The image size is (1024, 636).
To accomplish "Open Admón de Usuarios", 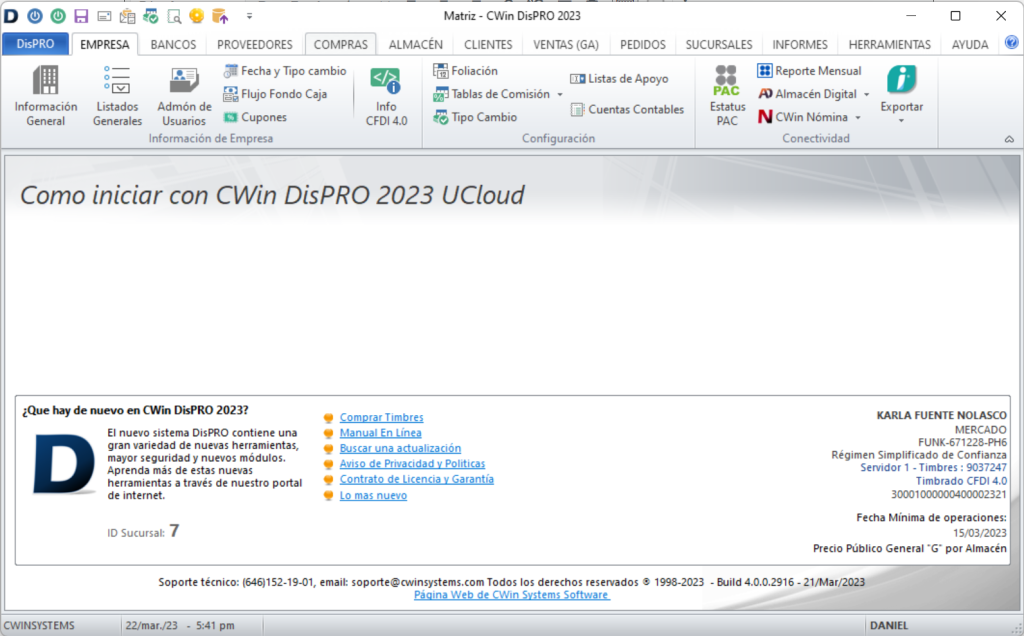I will [x=183, y=95].
